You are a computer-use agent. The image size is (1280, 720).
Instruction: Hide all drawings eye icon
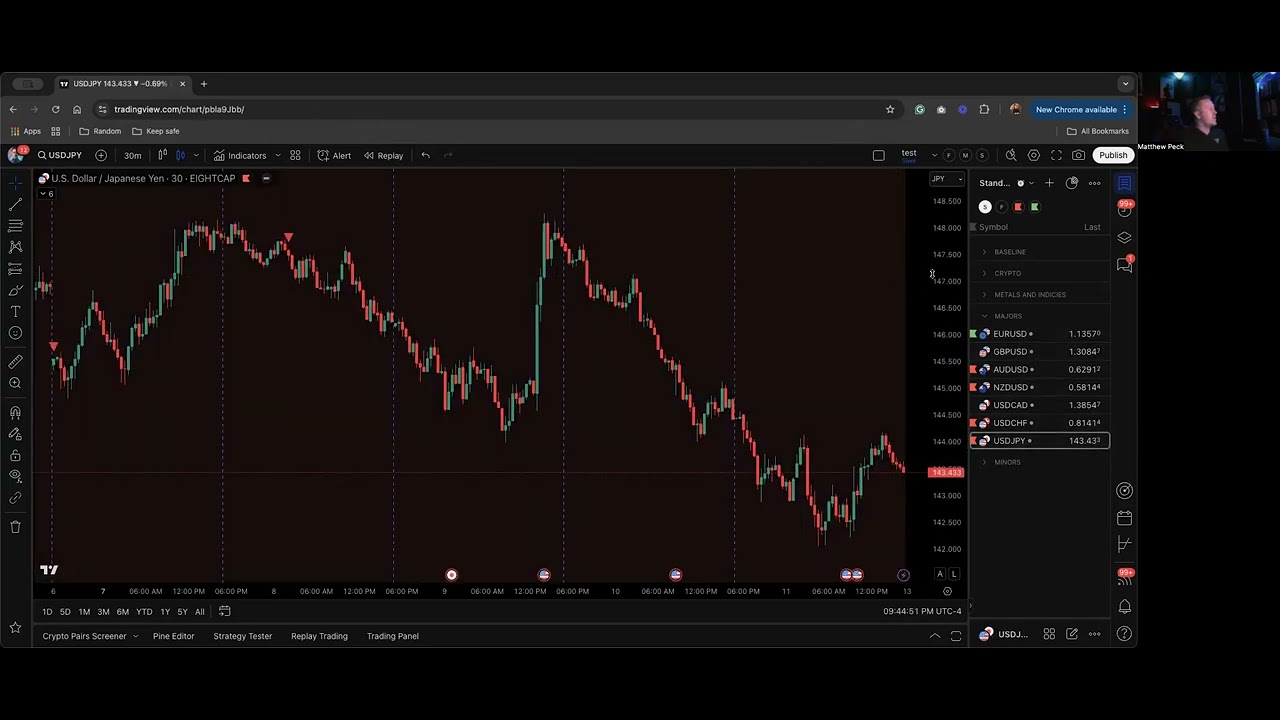pyautogui.click(x=15, y=476)
